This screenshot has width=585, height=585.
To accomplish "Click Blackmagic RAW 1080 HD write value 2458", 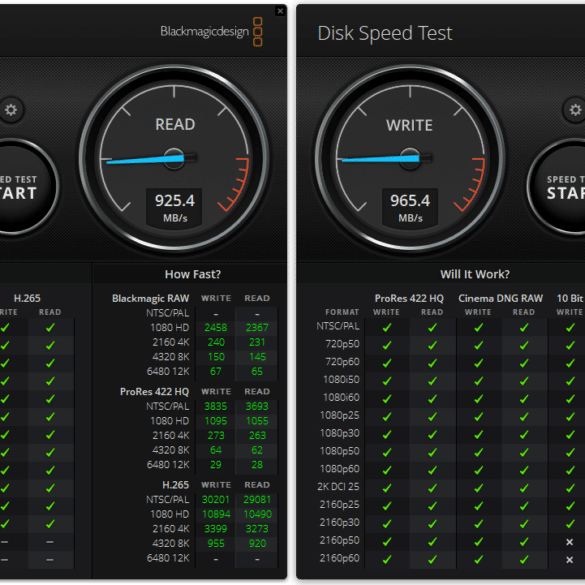I will (x=216, y=328).
